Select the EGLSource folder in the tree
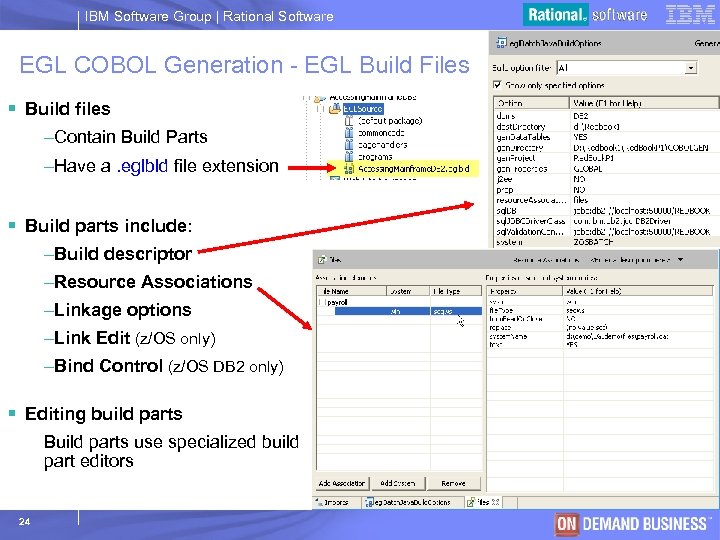Screen dimensions: 720x540 (x=363, y=109)
